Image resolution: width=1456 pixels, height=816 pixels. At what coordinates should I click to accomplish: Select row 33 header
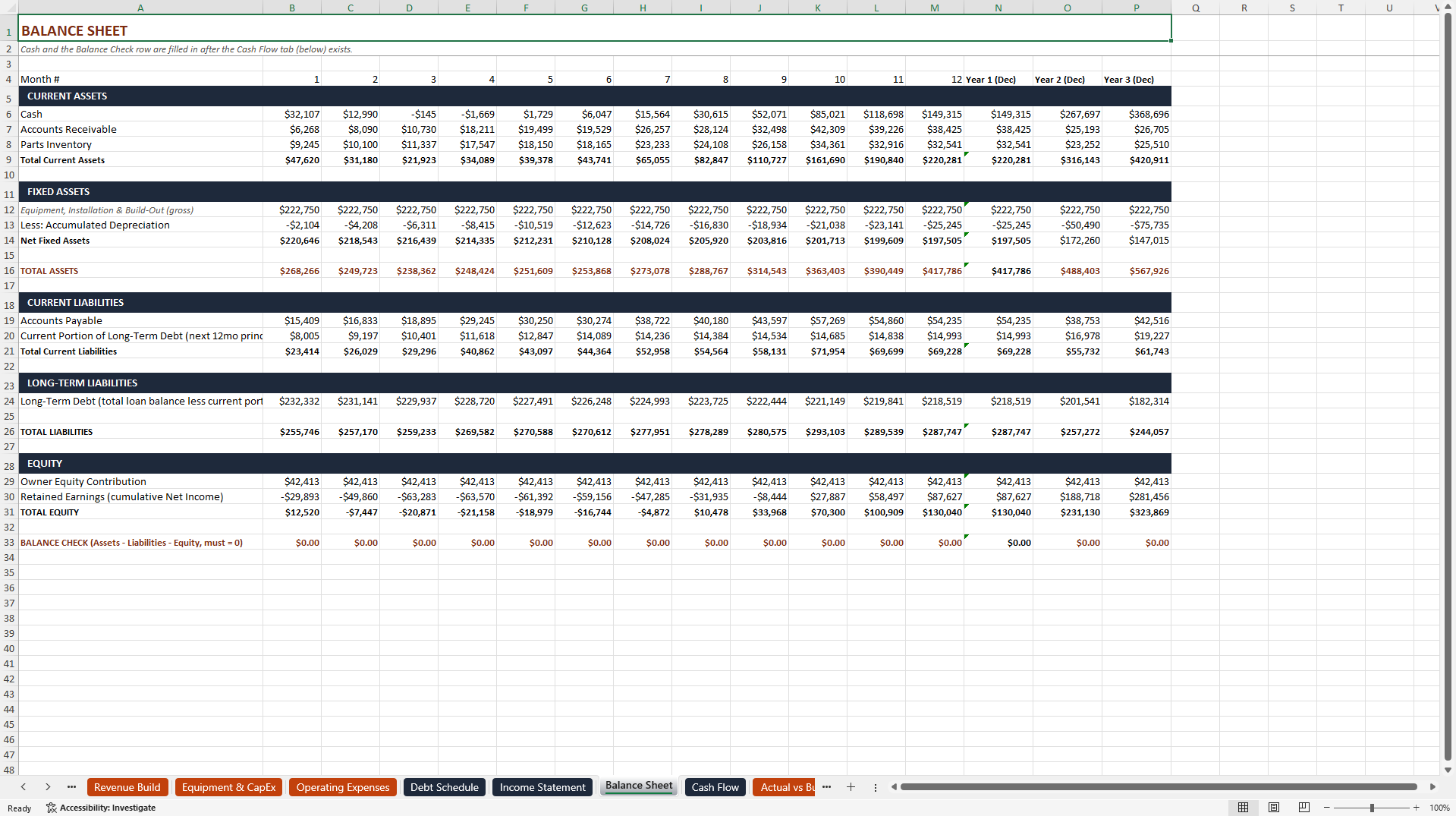pyautogui.click(x=9, y=543)
